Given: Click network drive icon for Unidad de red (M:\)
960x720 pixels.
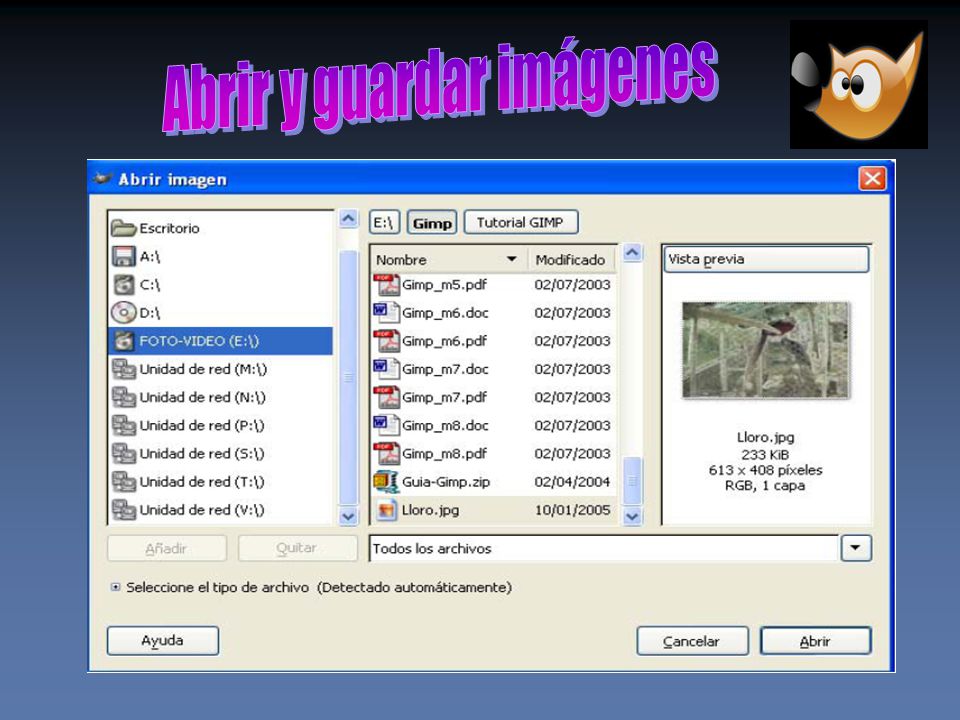Looking at the screenshot, I should 124,369.
